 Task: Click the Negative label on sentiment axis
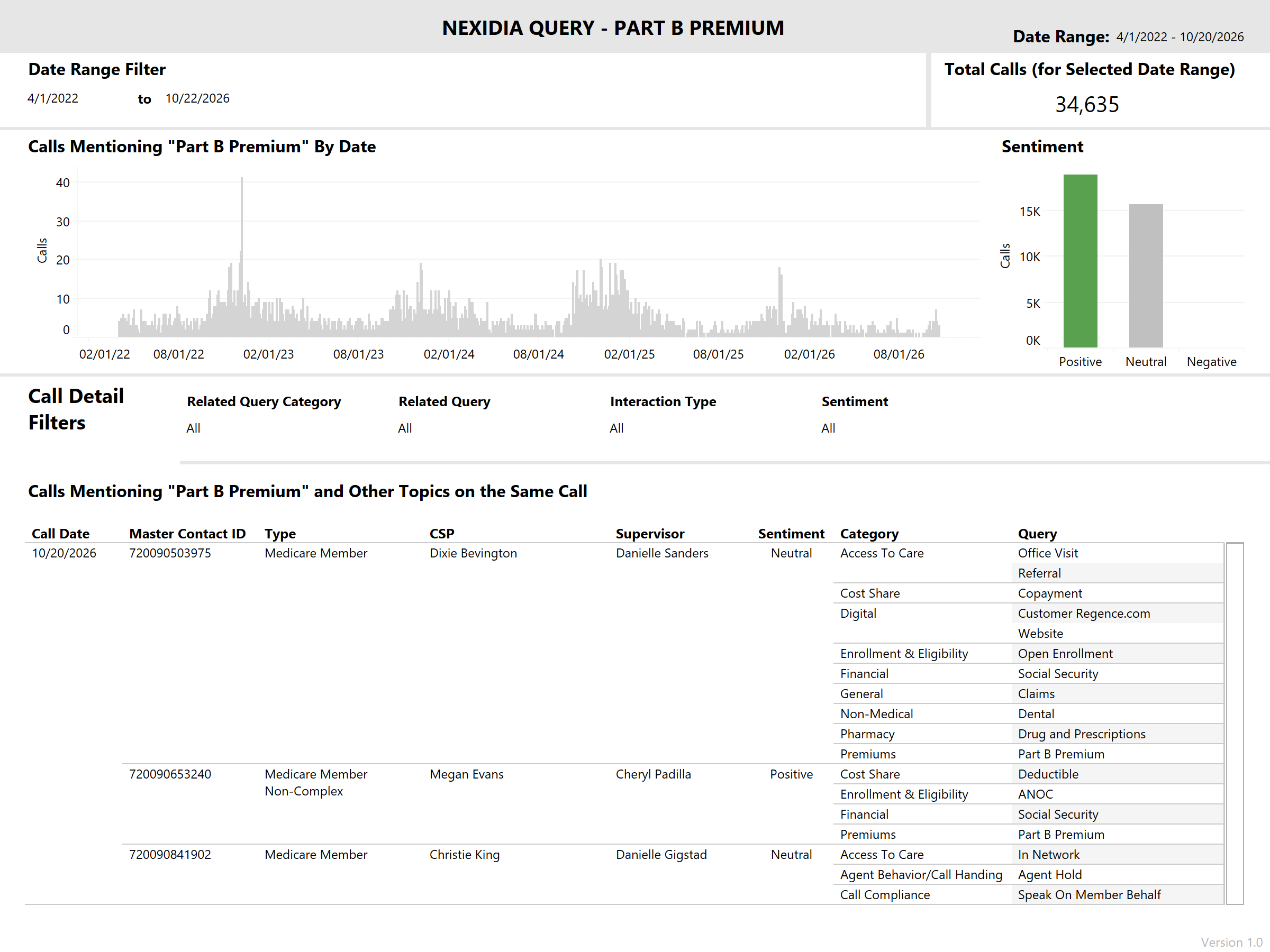pos(1211,362)
